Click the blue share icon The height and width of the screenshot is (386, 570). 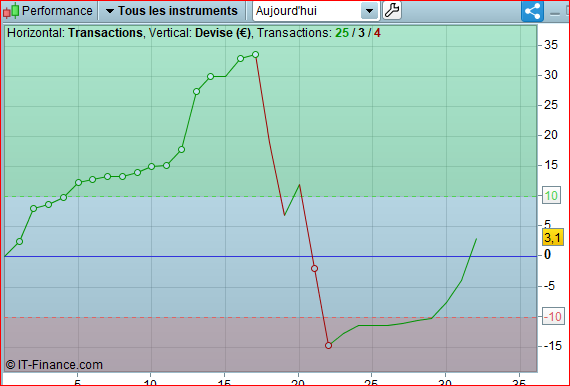click(x=532, y=11)
